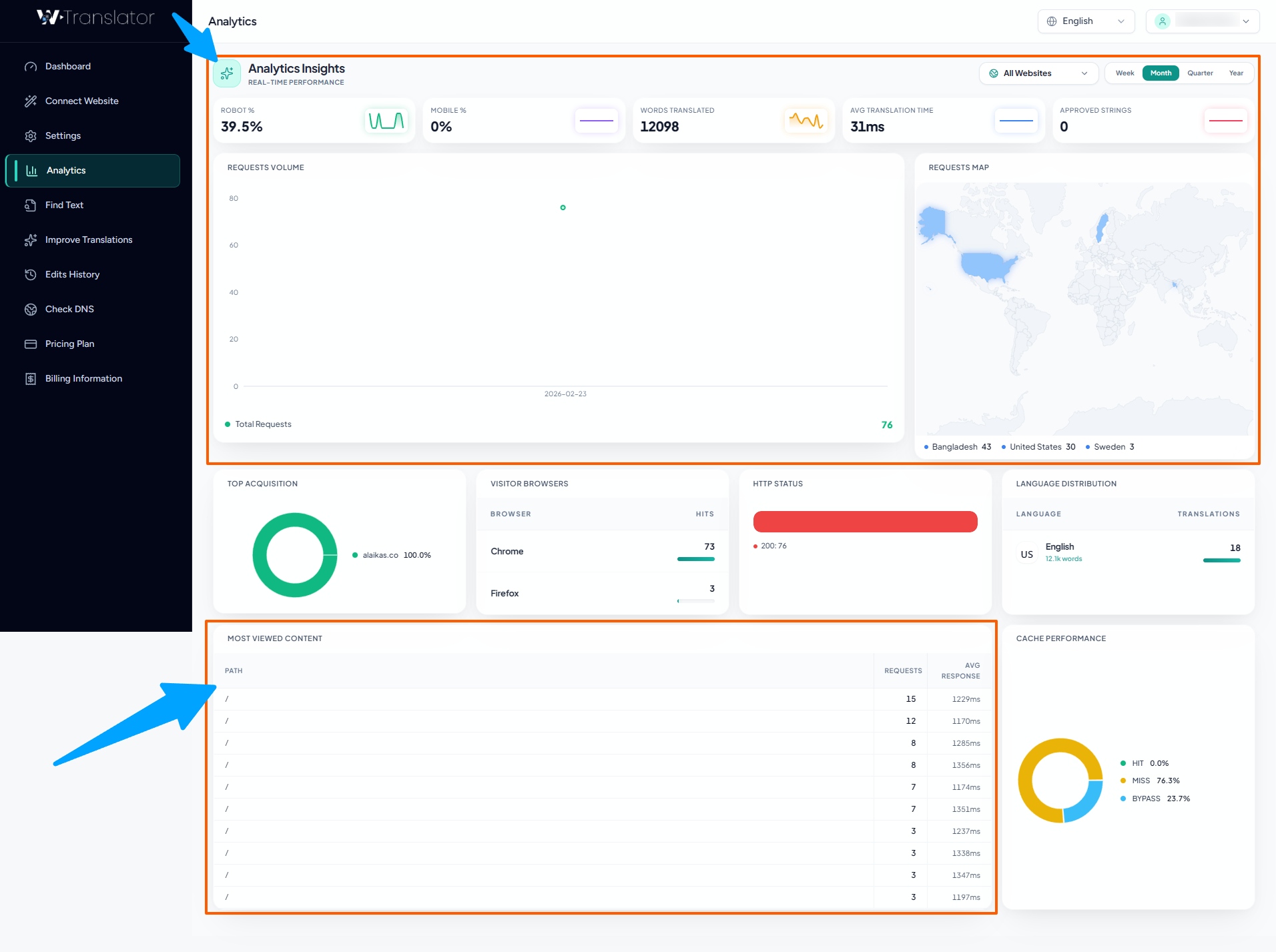Expand the English language selector
The height and width of the screenshot is (952, 1276).
click(1085, 21)
